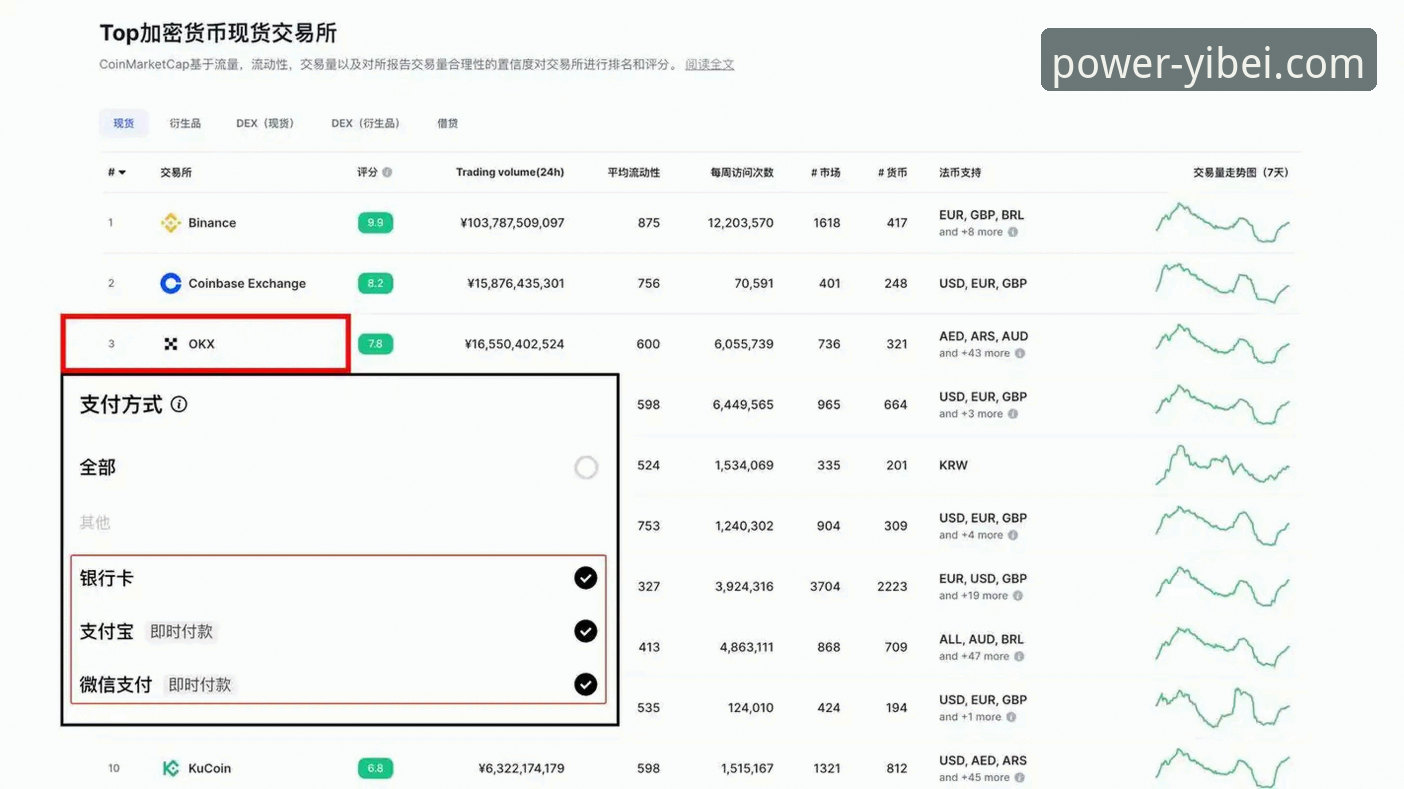Sort the 平均流动性 column
1404x789 pixels.
pyautogui.click(x=634, y=171)
